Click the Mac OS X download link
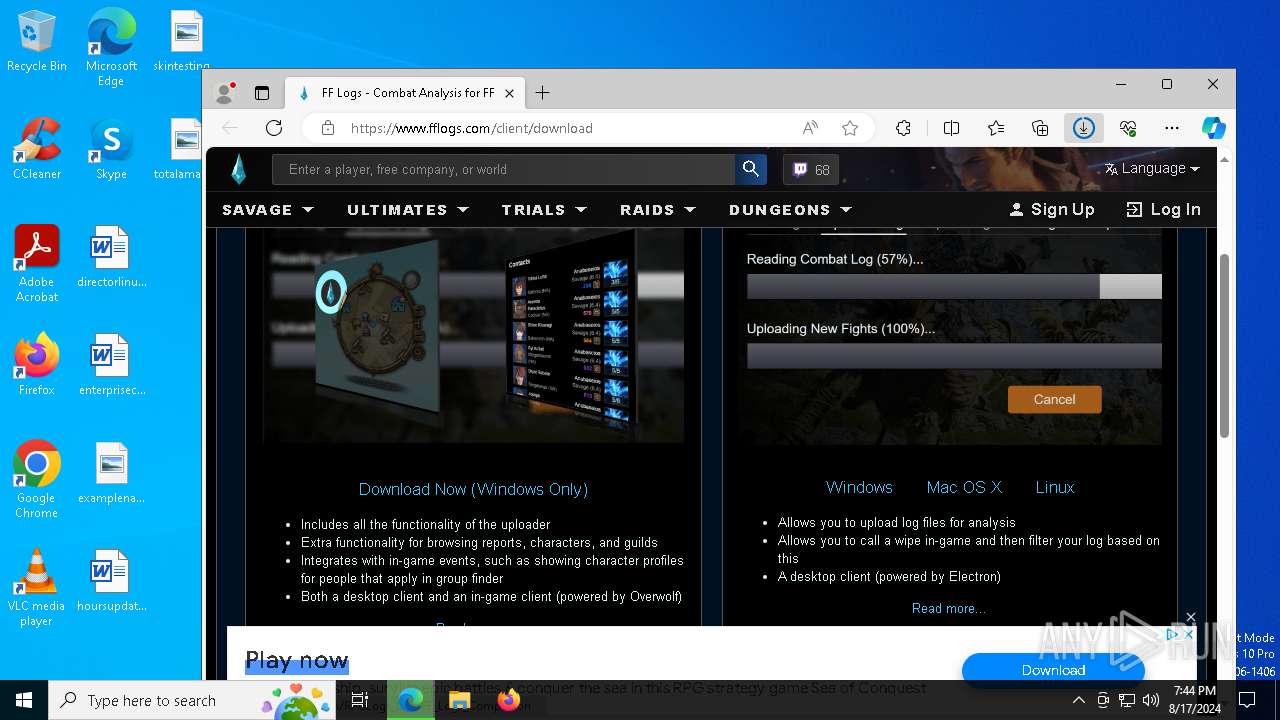 (x=964, y=487)
